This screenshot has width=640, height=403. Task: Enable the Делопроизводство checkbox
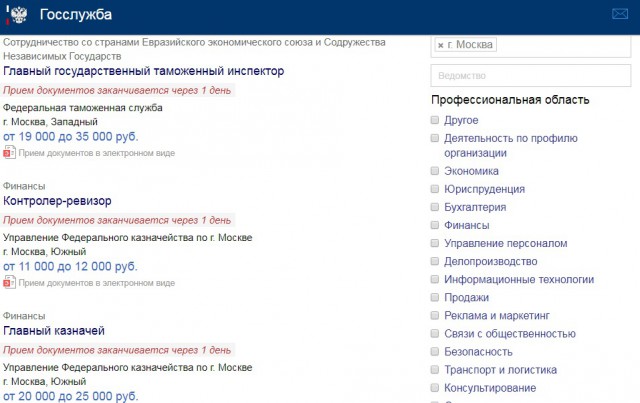point(435,261)
